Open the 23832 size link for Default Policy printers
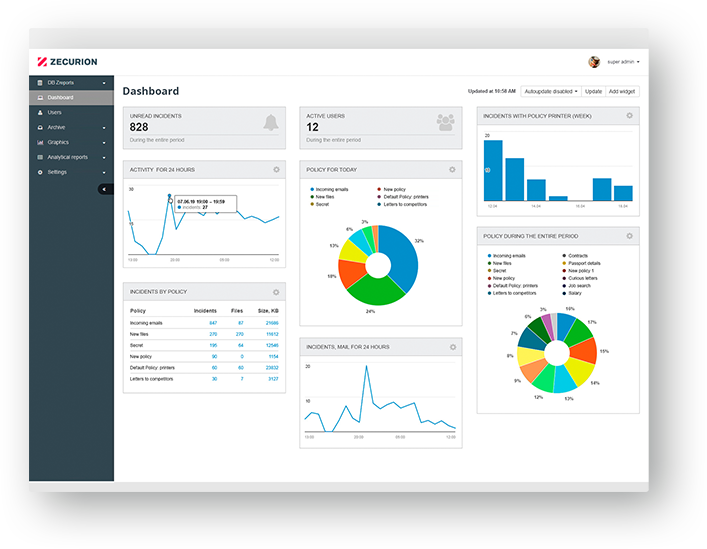 272,367
